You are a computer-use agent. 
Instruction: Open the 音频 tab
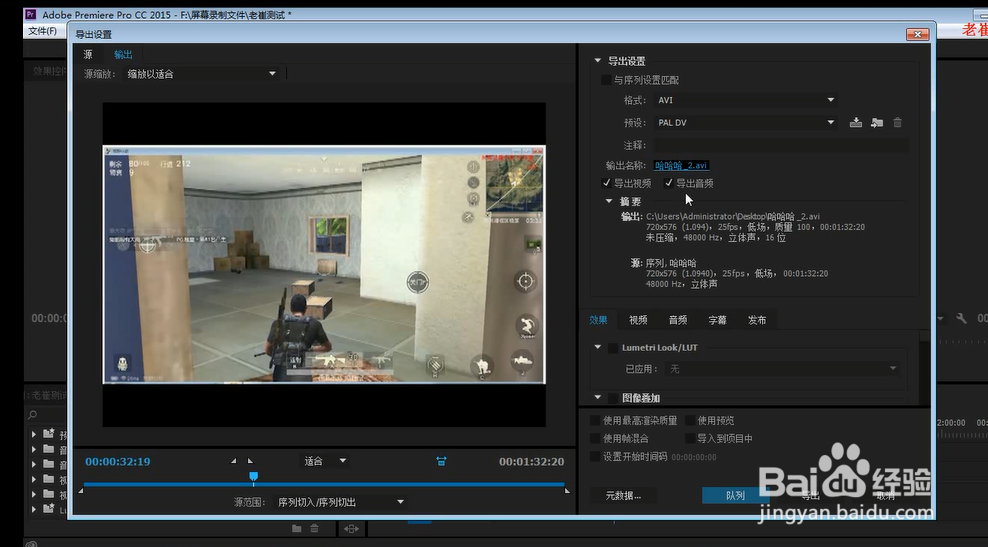(677, 320)
